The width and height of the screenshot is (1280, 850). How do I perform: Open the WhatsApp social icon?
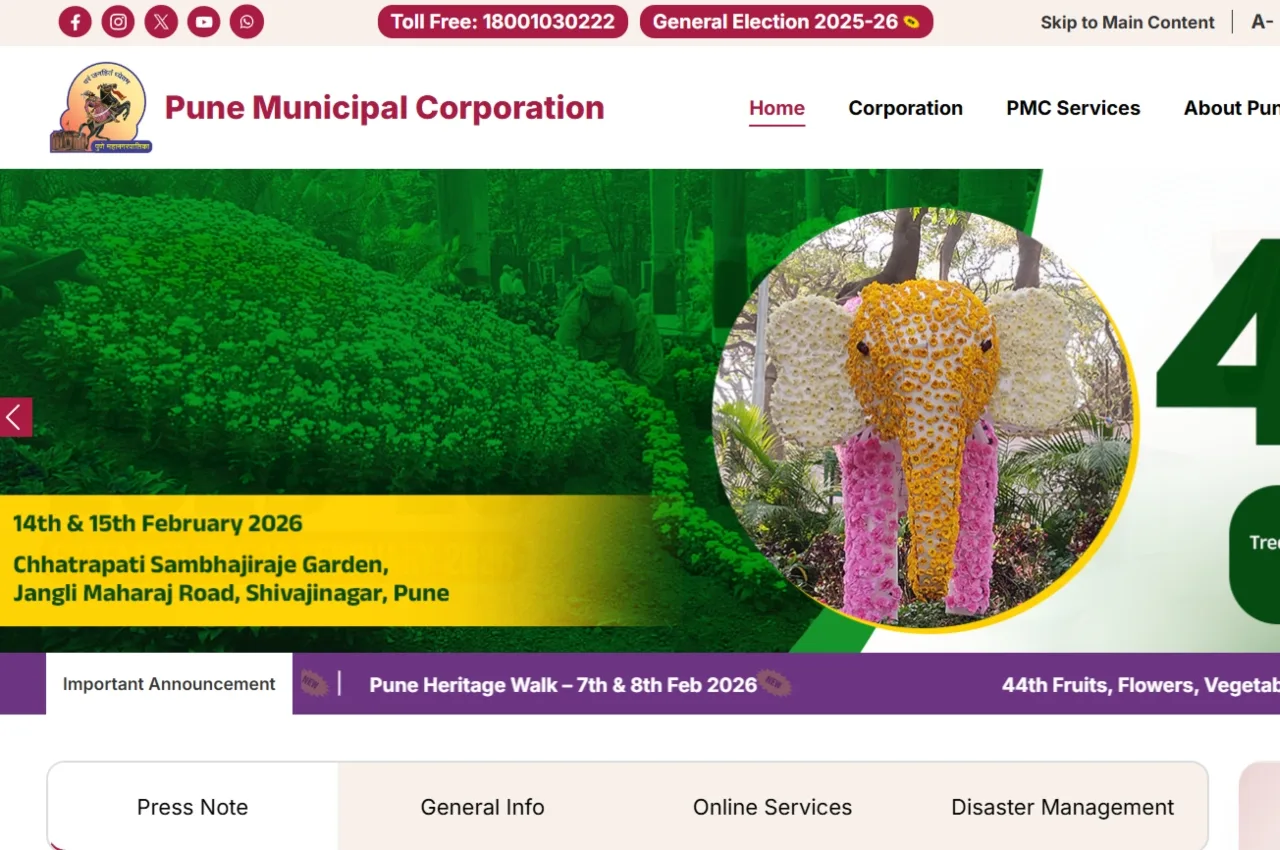pos(247,21)
